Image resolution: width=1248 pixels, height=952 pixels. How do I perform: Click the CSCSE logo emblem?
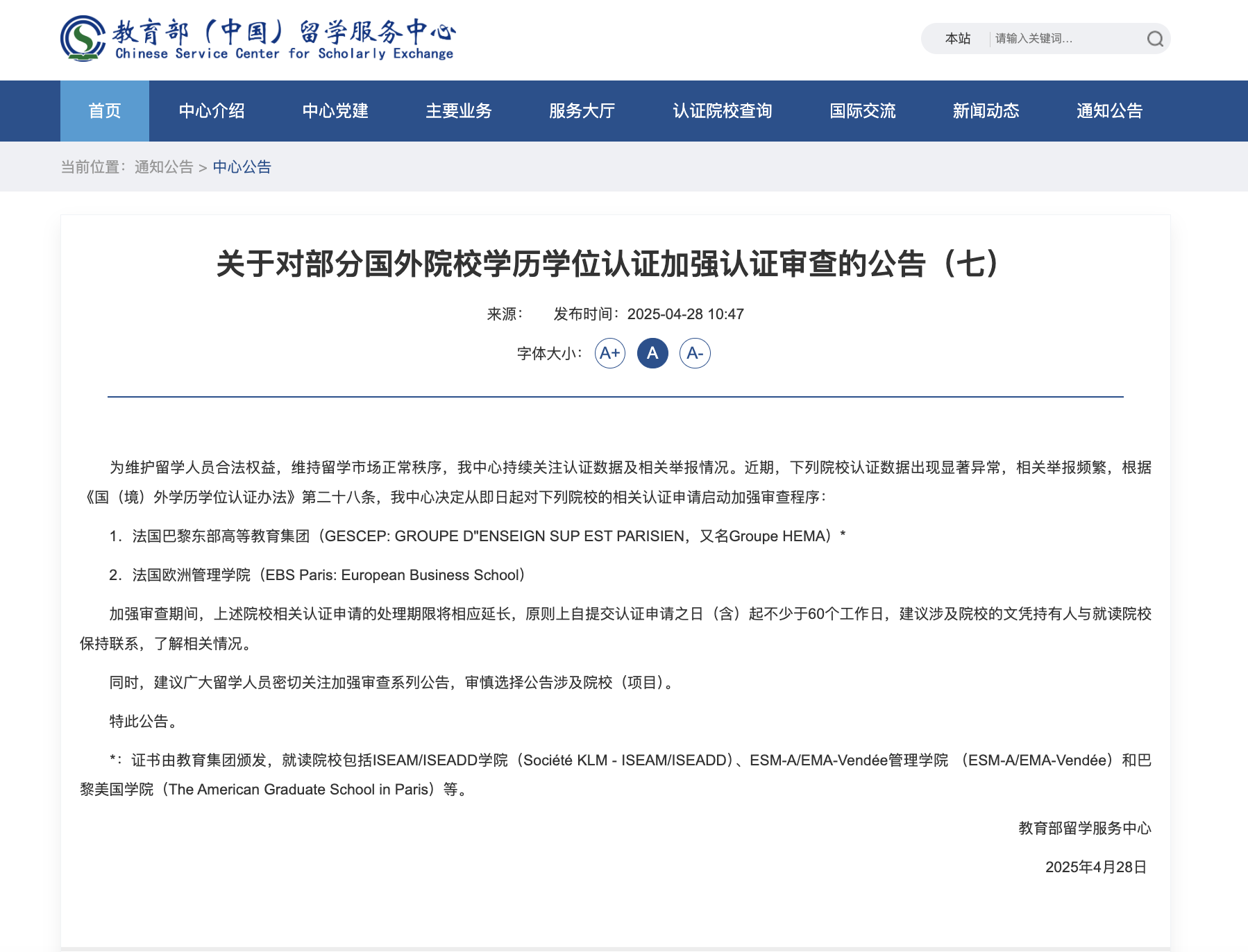click(83, 39)
